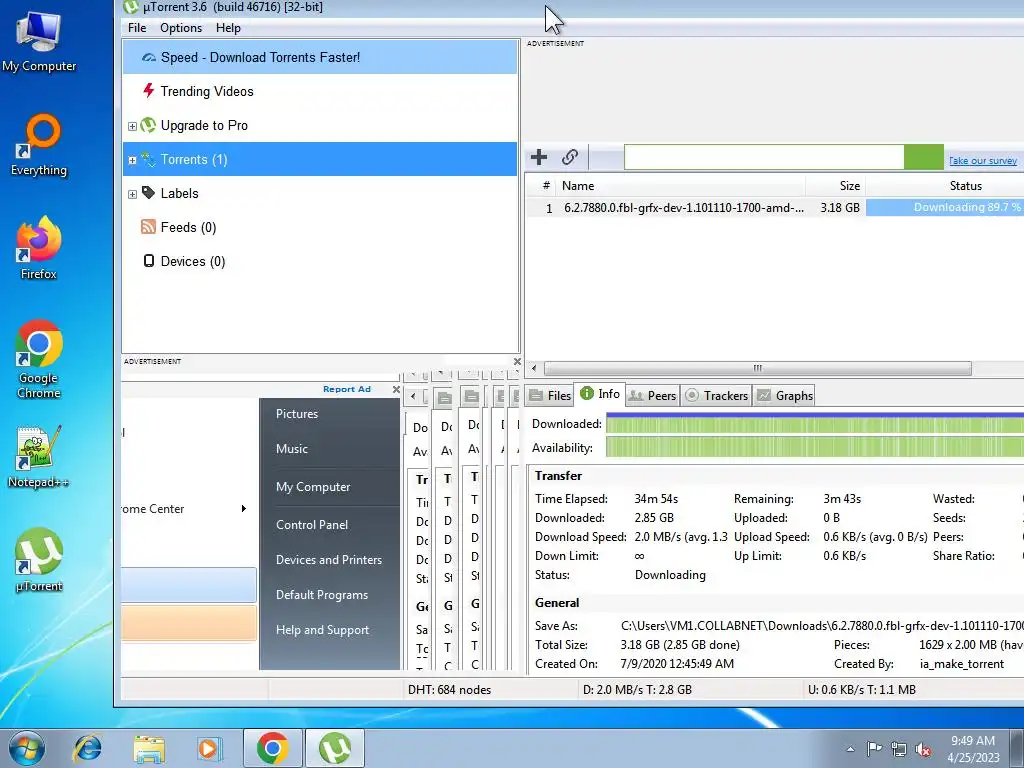Screen dimensions: 1024x768
Task: Open Music from the Start menu
Action: (291, 449)
